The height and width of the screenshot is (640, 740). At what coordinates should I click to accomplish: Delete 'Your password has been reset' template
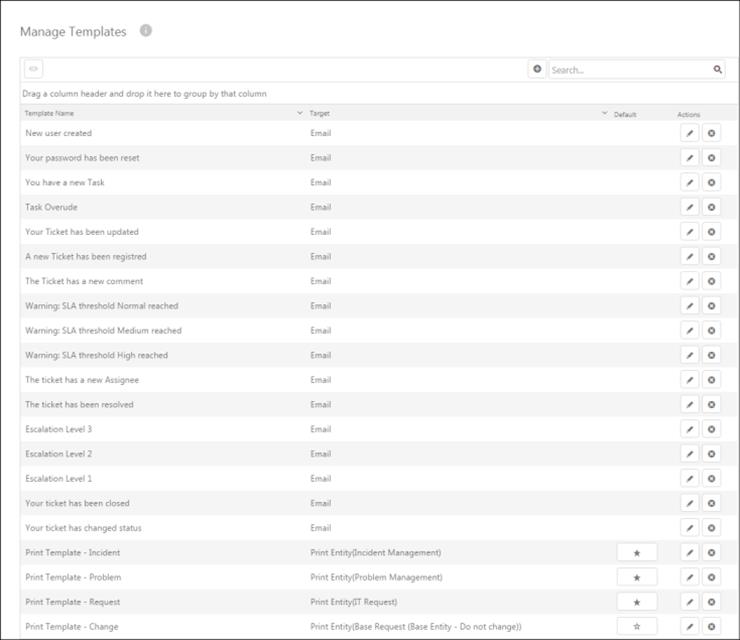711,158
